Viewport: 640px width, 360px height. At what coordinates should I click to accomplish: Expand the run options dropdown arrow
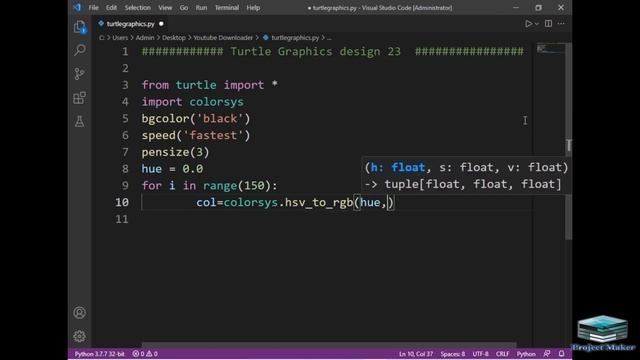[x=537, y=24]
